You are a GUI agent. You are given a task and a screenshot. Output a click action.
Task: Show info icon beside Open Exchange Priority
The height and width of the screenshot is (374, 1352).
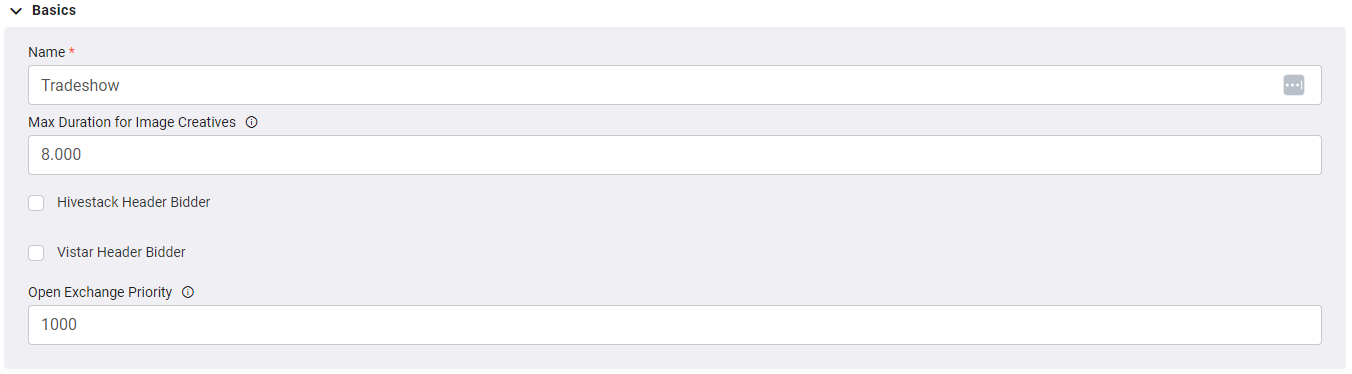click(188, 292)
